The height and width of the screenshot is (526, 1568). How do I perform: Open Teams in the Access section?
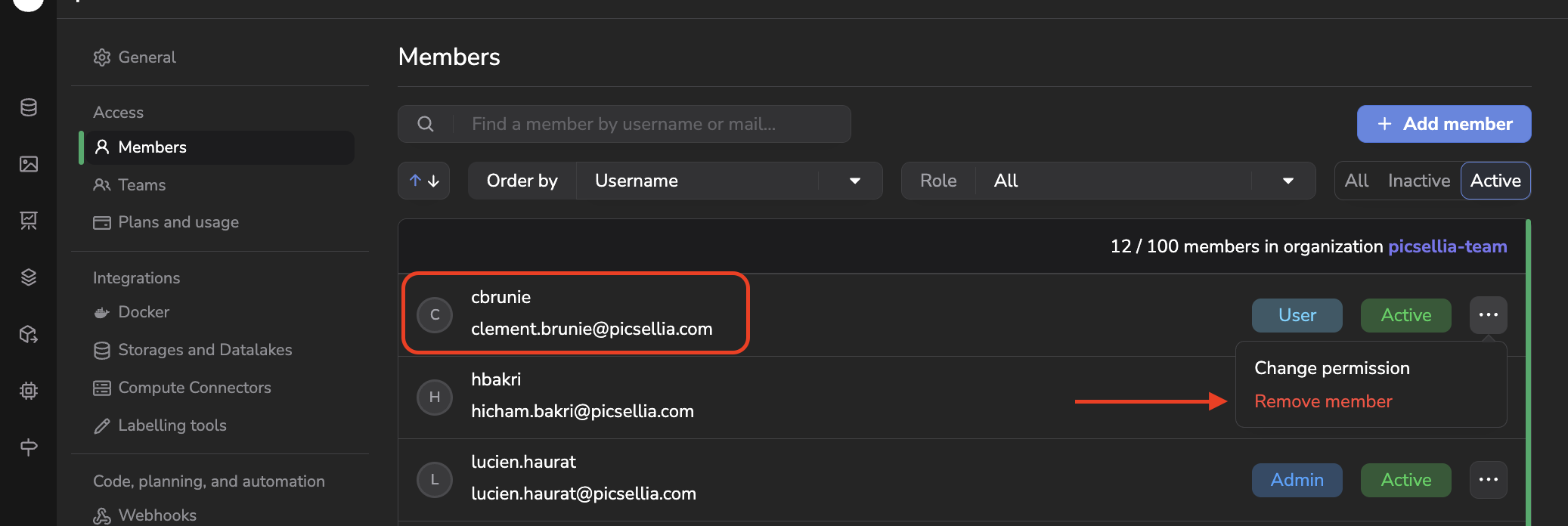[x=141, y=185]
